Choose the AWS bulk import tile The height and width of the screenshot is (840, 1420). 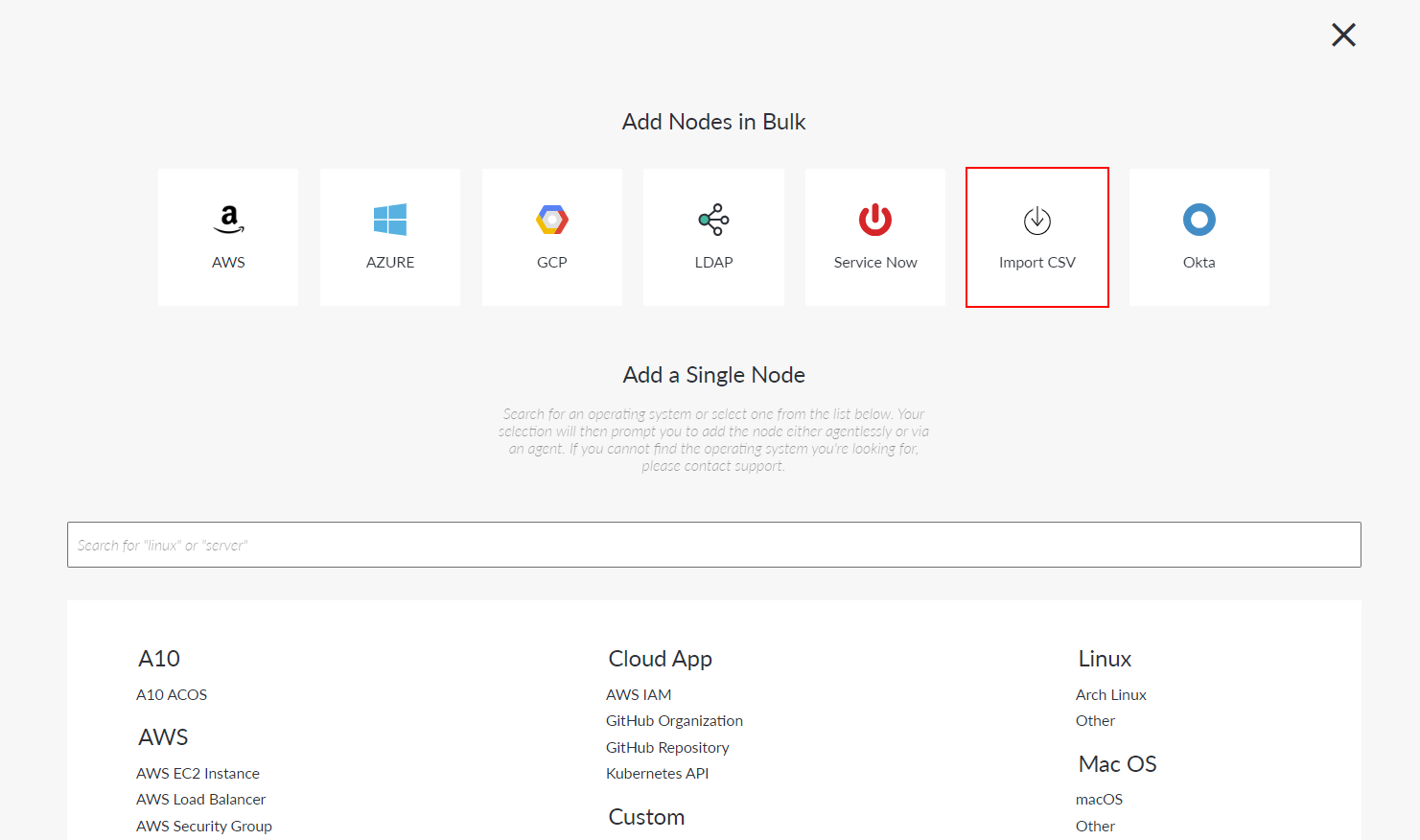click(228, 237)
